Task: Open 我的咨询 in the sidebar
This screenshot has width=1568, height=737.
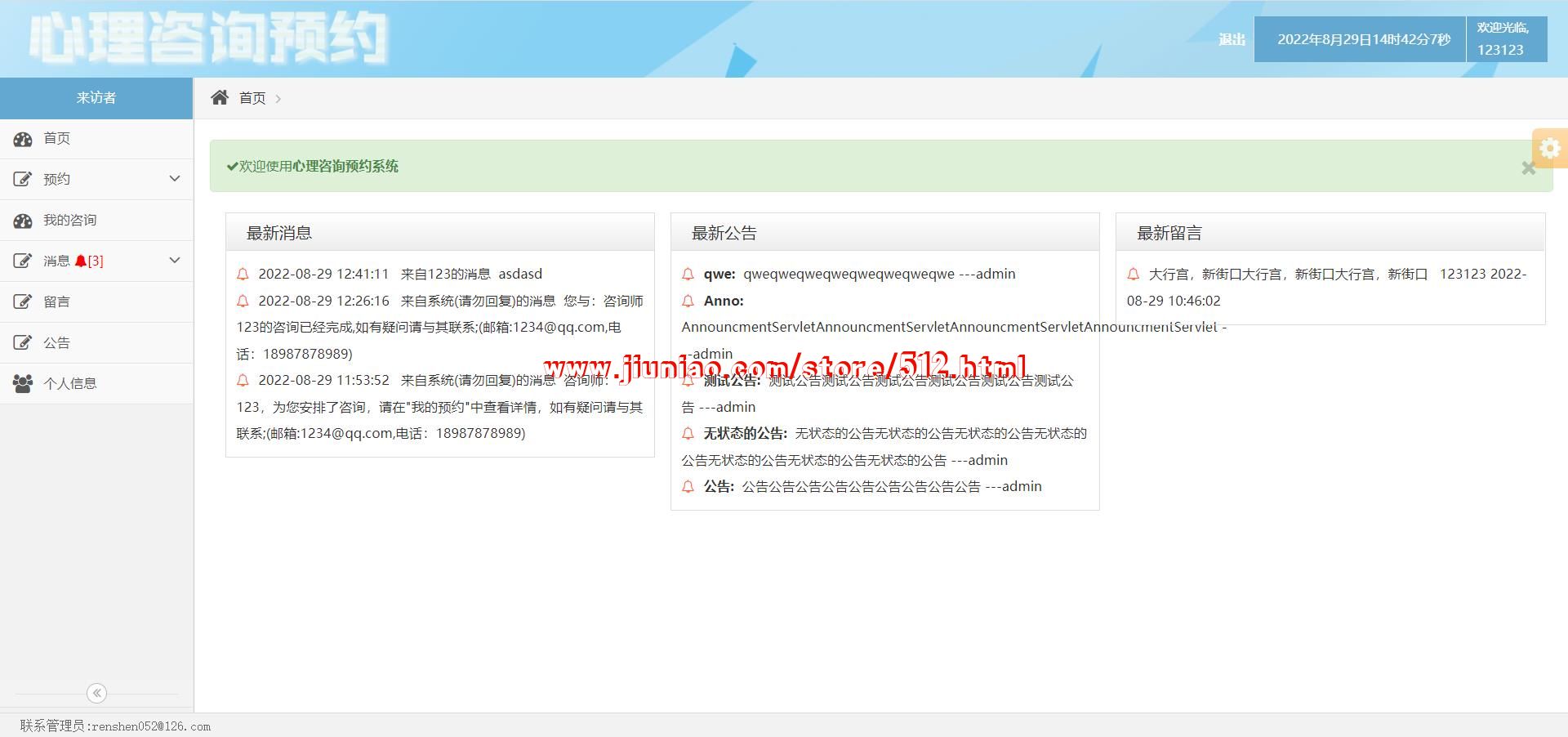Action: (x=96, y=221)
